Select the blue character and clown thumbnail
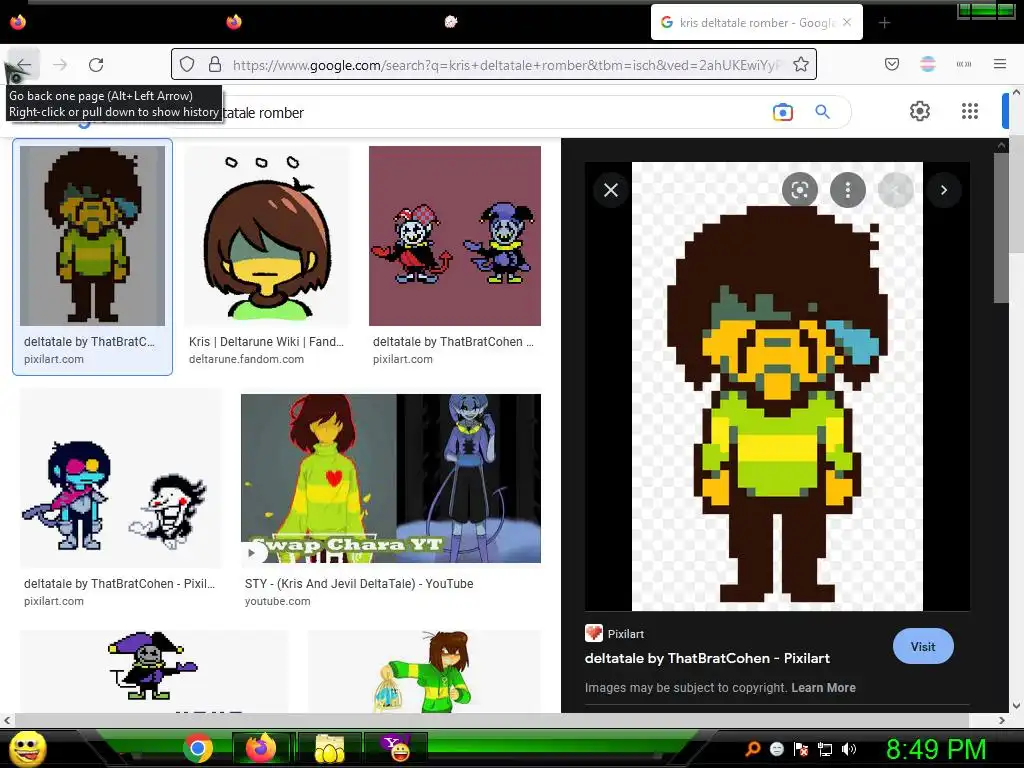Viewport: 1024px width, 768px height. pyautogui.click(x=121, y=478)
